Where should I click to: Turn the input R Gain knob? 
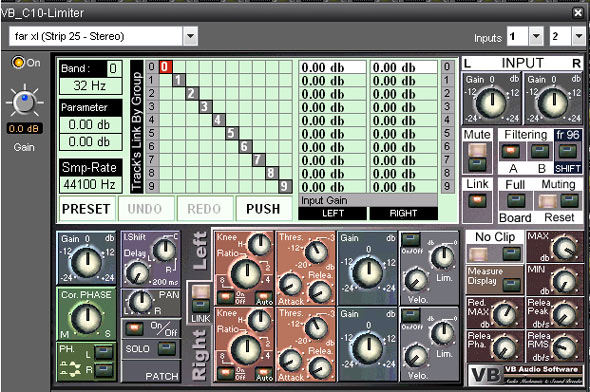[x=553, y=102]
